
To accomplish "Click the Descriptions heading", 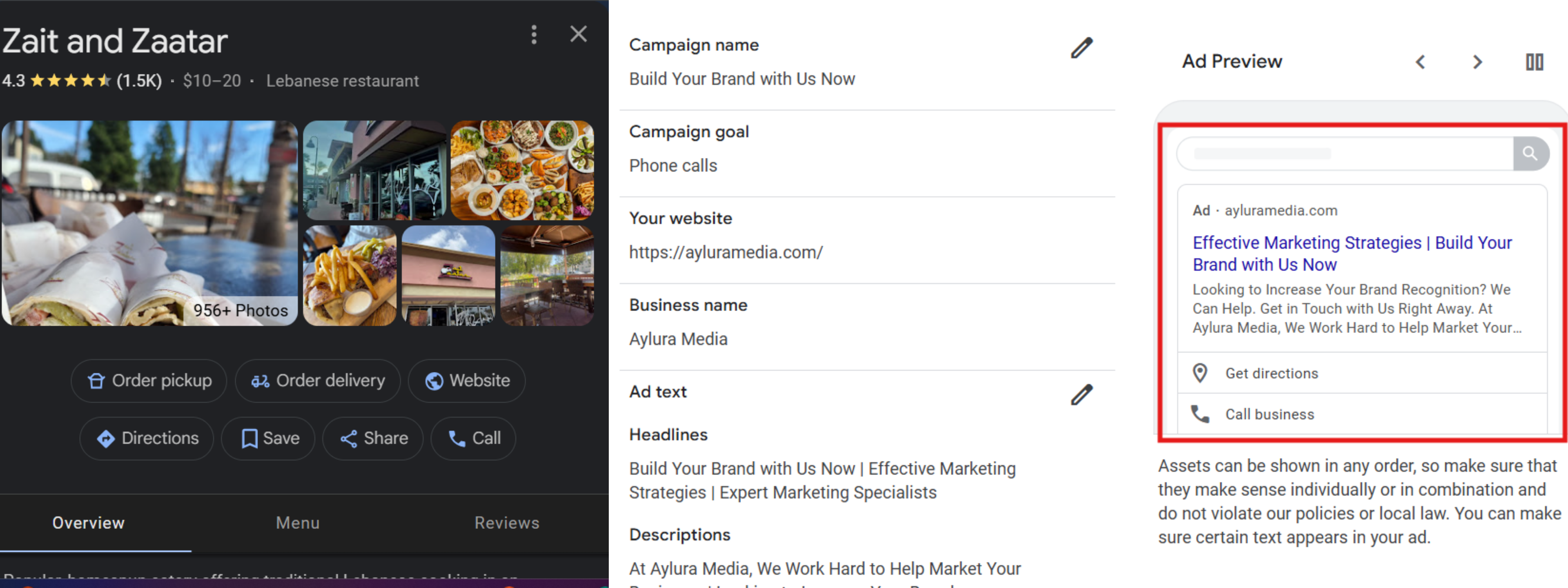I will point(679,535).
